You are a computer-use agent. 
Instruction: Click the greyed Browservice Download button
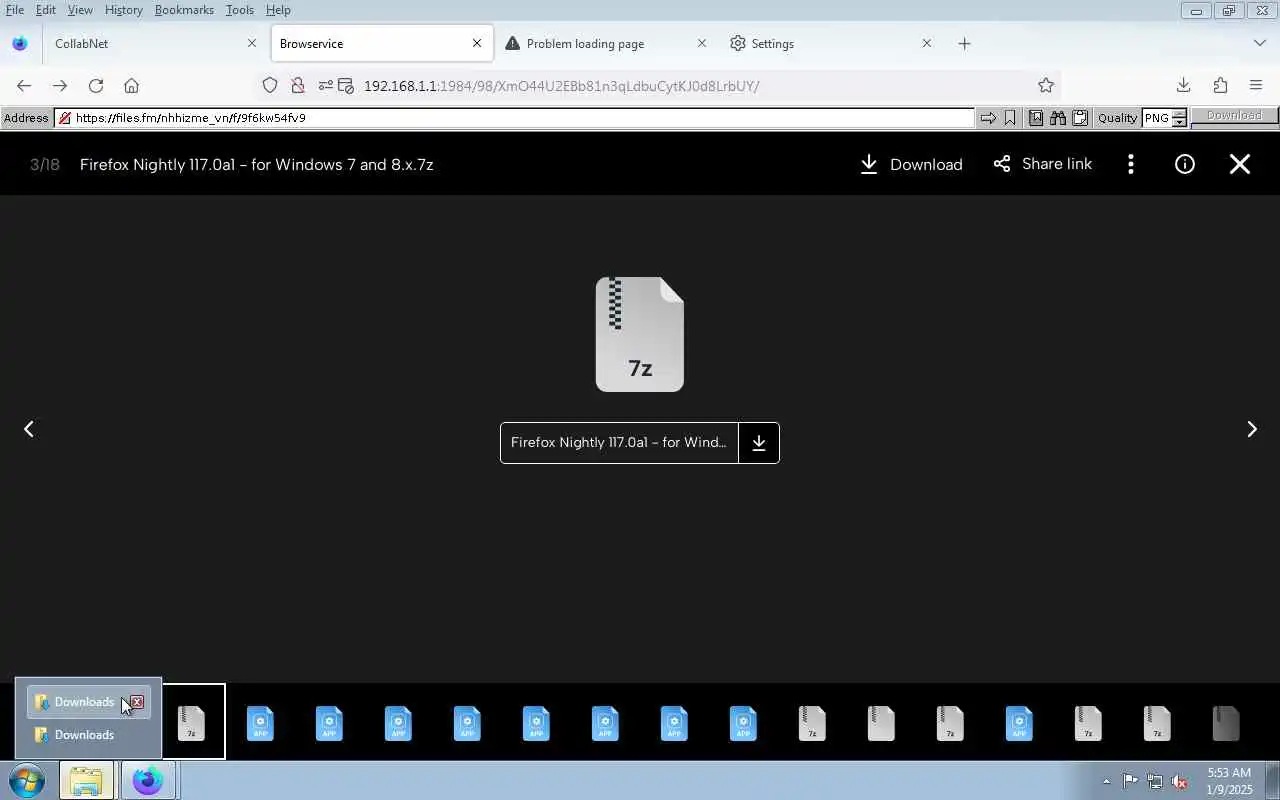tap(1234, 118)
